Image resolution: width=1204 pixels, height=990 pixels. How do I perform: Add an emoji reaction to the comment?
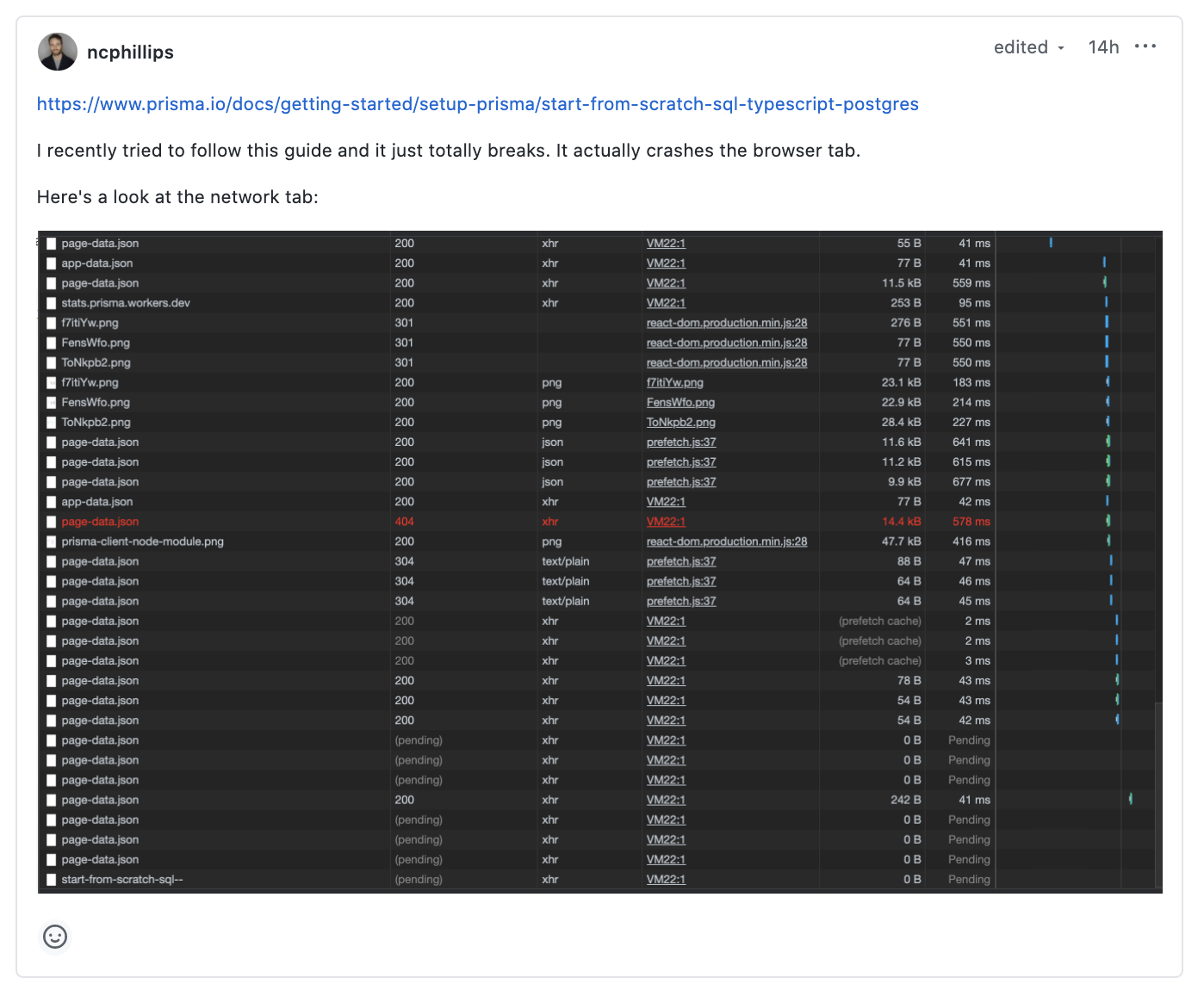[55, 936]
